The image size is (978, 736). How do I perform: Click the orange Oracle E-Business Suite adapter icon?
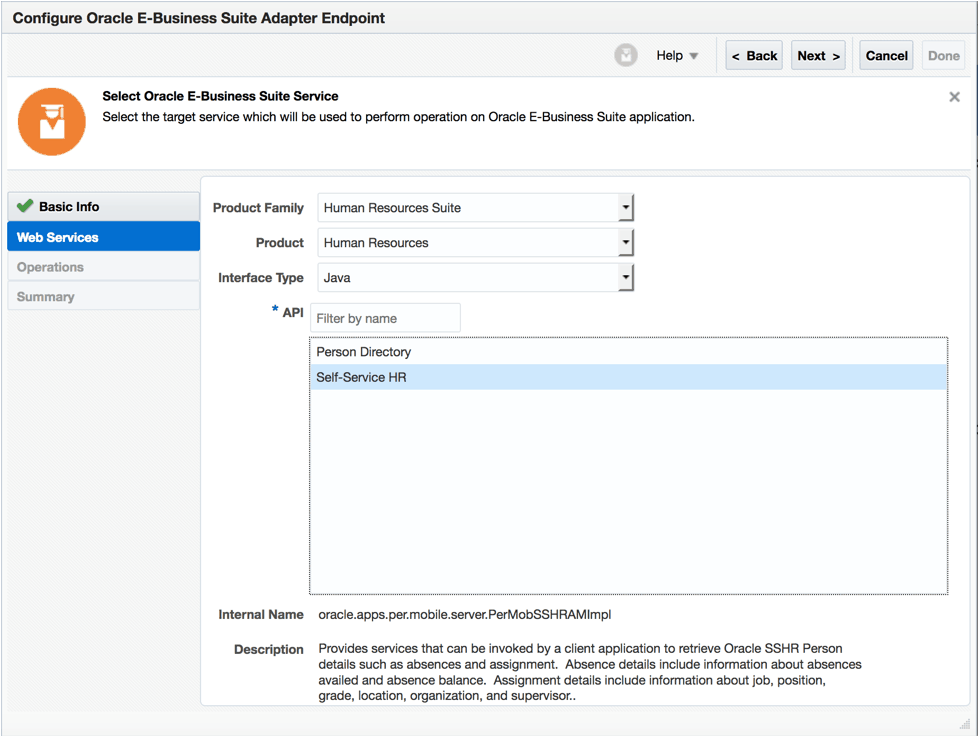tap(51, 121)
